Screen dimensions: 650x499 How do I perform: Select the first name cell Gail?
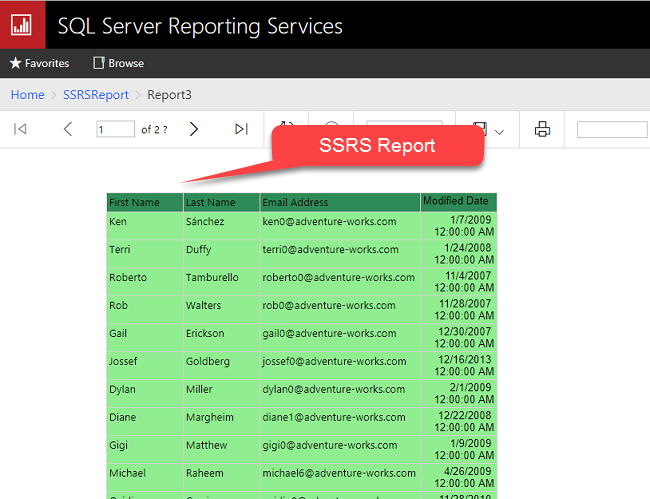click(x=145, y=338)
